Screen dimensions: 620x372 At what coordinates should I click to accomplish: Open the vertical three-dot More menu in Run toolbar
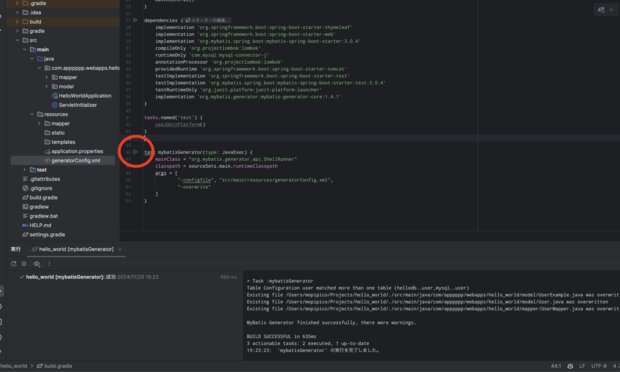(49, 264)
